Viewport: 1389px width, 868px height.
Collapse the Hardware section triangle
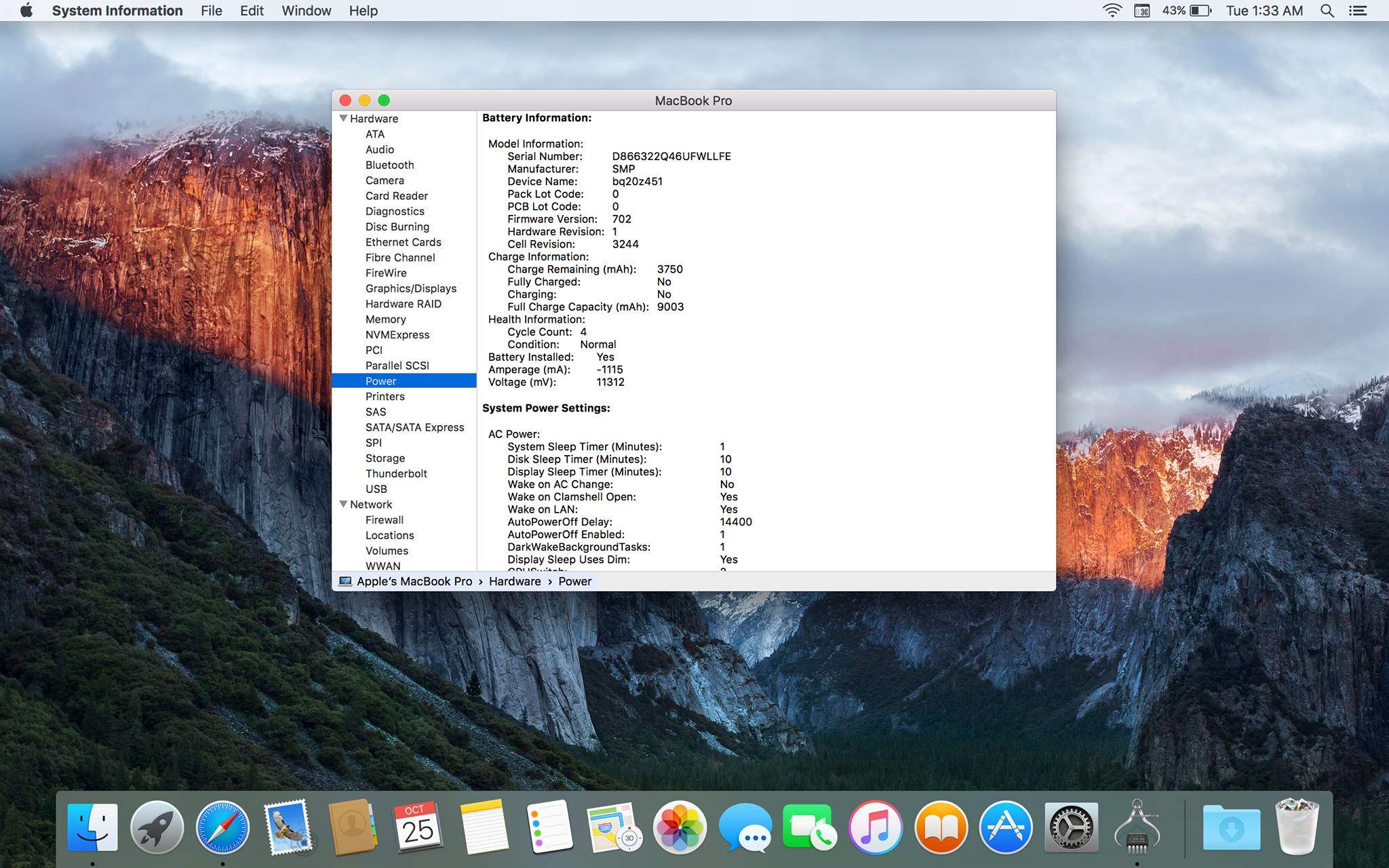[x=343, y=119]
